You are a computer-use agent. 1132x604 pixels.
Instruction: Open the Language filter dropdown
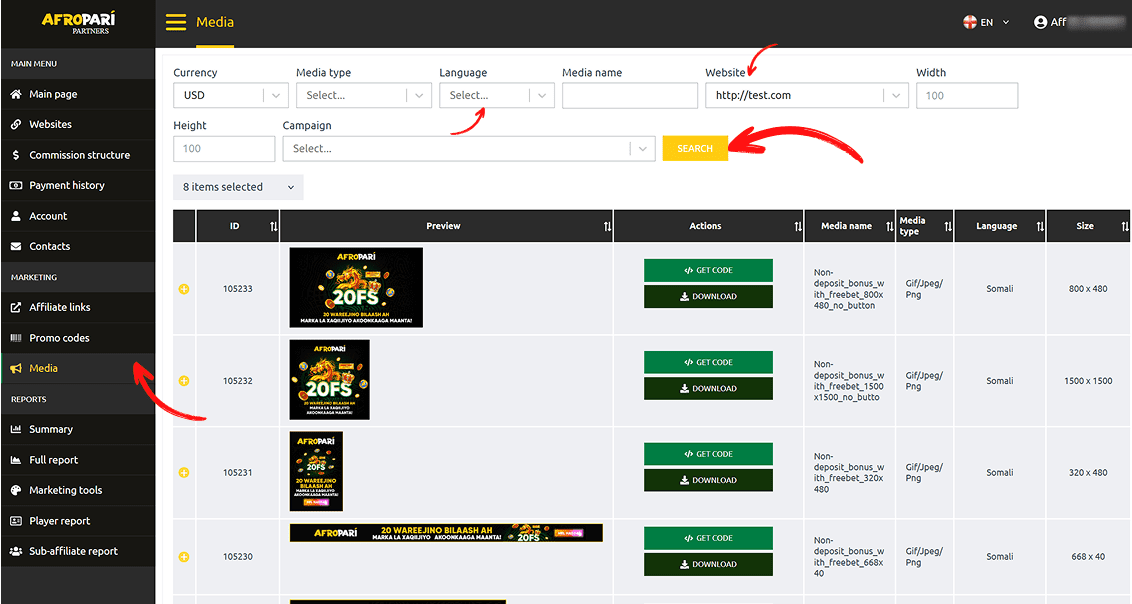click(496, 96)
